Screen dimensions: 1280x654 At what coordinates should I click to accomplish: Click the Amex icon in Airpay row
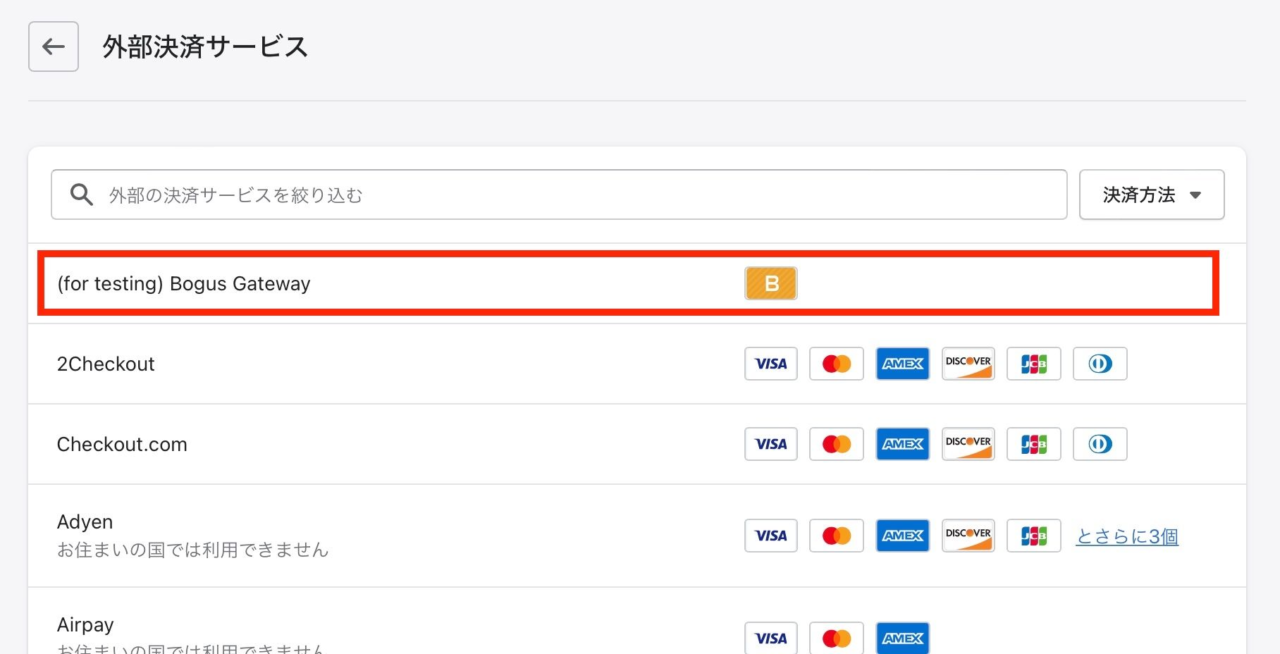coord(903,638)
